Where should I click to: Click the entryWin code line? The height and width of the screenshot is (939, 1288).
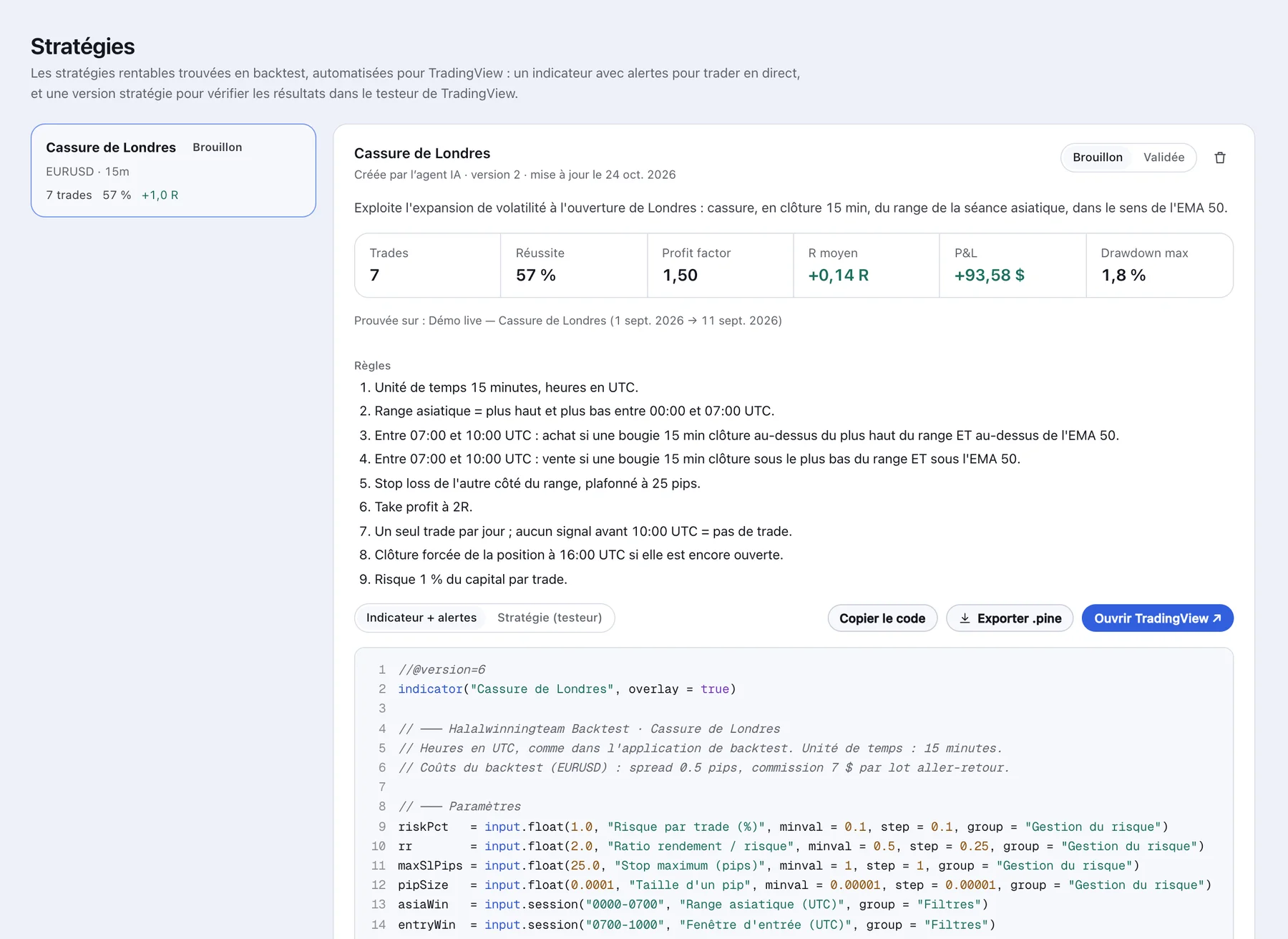(x=696, y=925)
